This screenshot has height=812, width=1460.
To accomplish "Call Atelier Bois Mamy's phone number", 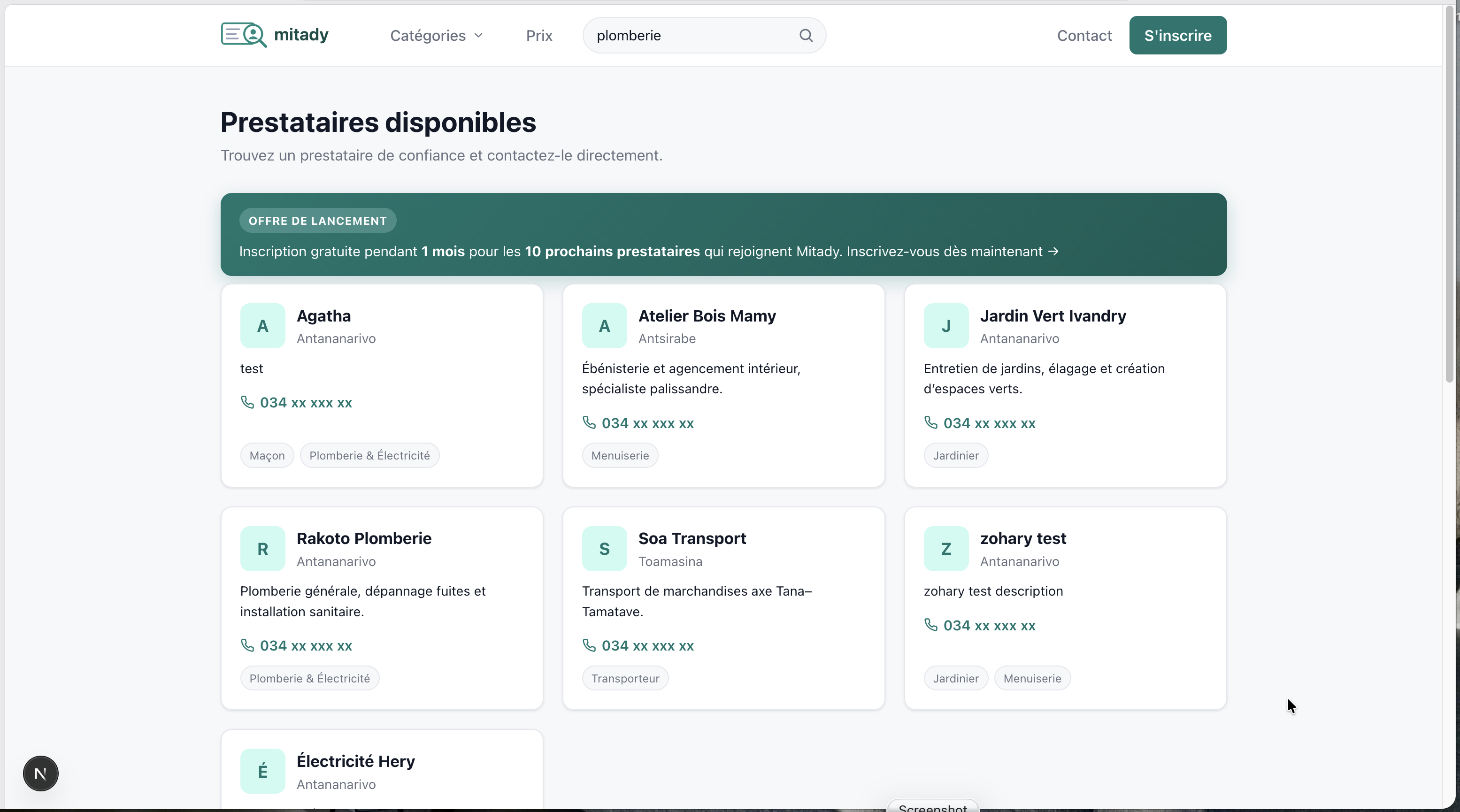I will [x=647, y=423].
